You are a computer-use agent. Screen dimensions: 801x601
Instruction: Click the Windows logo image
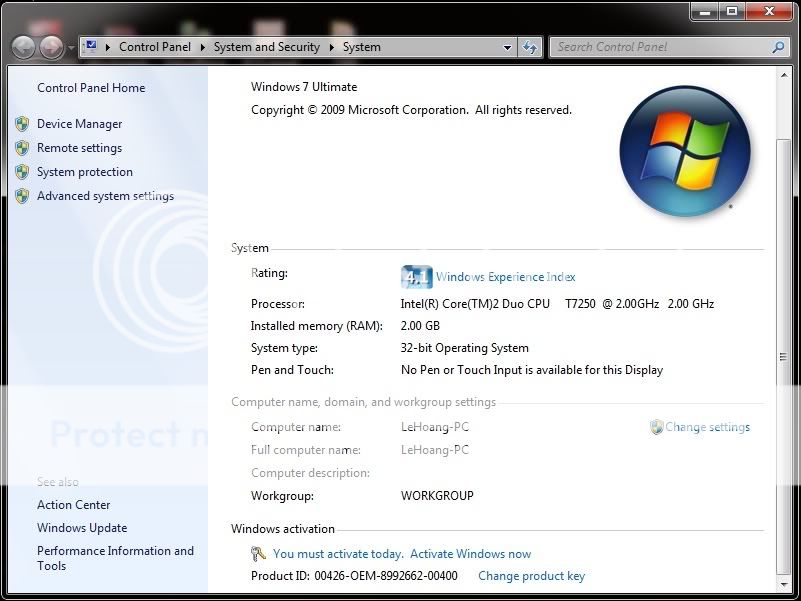click(685, 151)
